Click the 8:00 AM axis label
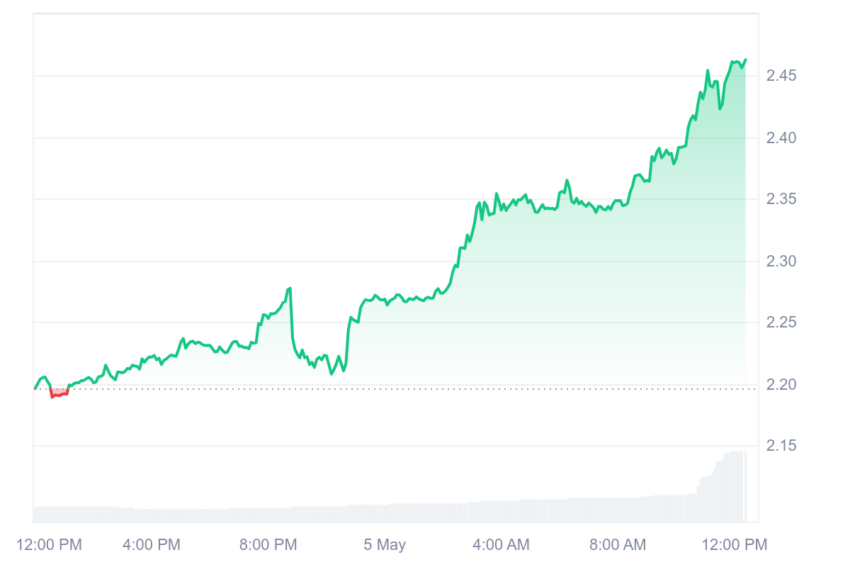Screen dimensions: 850x567 pos(617,544)
